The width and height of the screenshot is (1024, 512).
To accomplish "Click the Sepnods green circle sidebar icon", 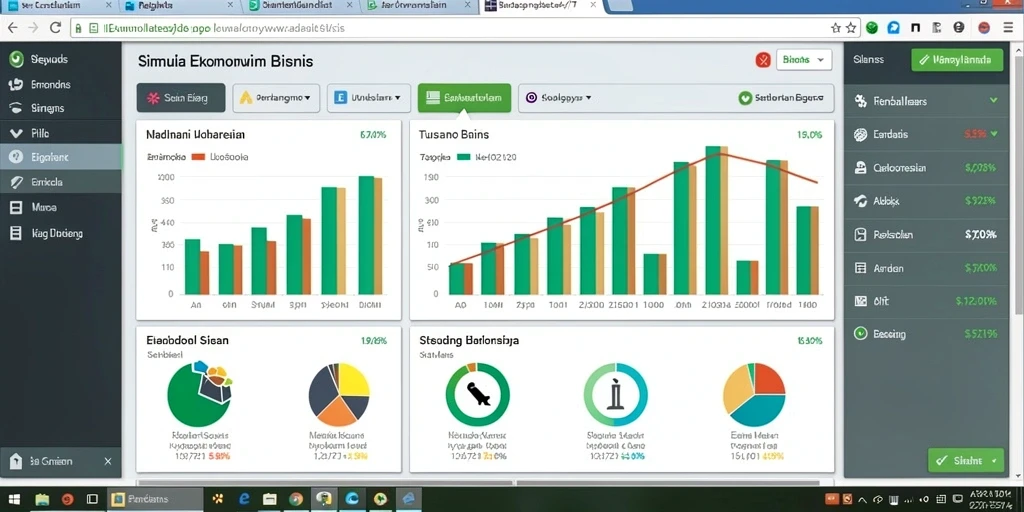I will [x=16, y=59].
